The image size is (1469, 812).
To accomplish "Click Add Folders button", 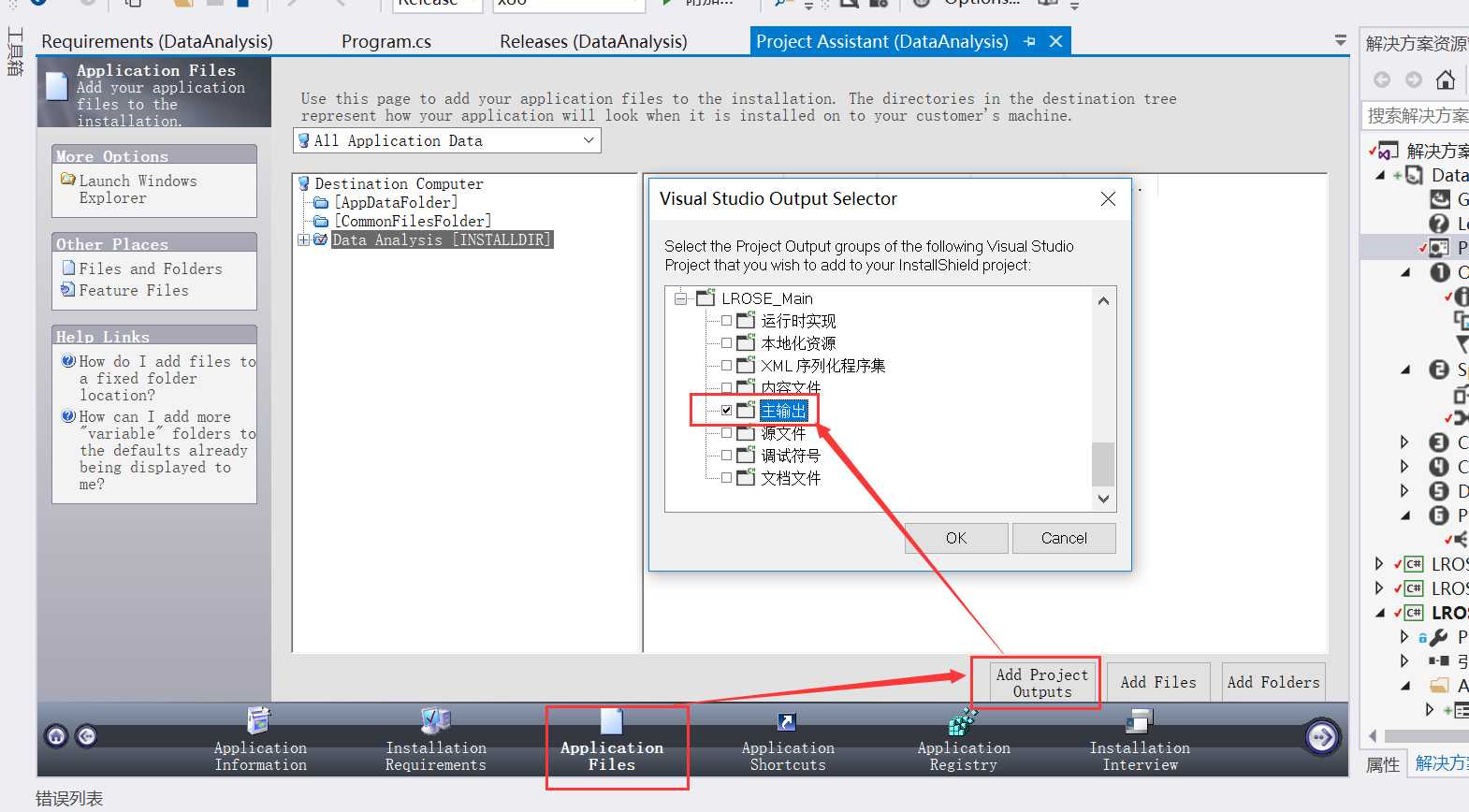I will coord(1273,683).
